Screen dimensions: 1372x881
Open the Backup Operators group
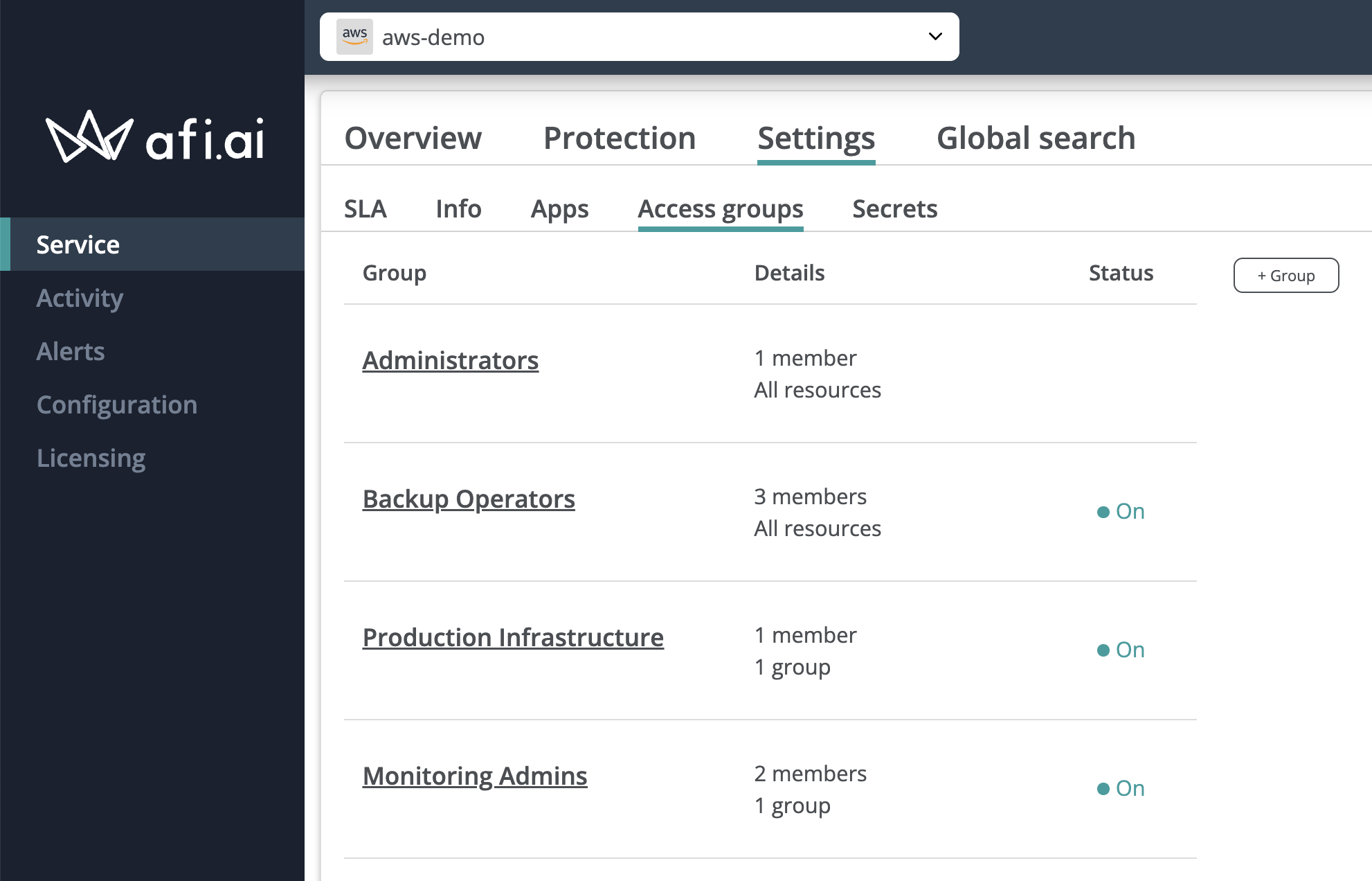(x=468, y=499)
